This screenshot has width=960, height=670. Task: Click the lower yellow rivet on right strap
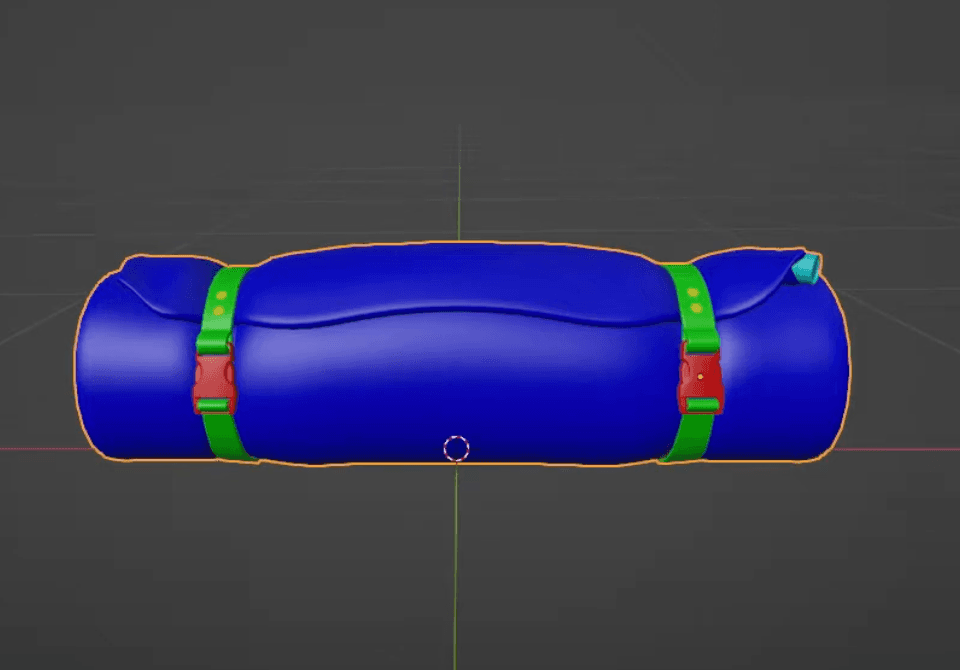(x=696, y=308)
